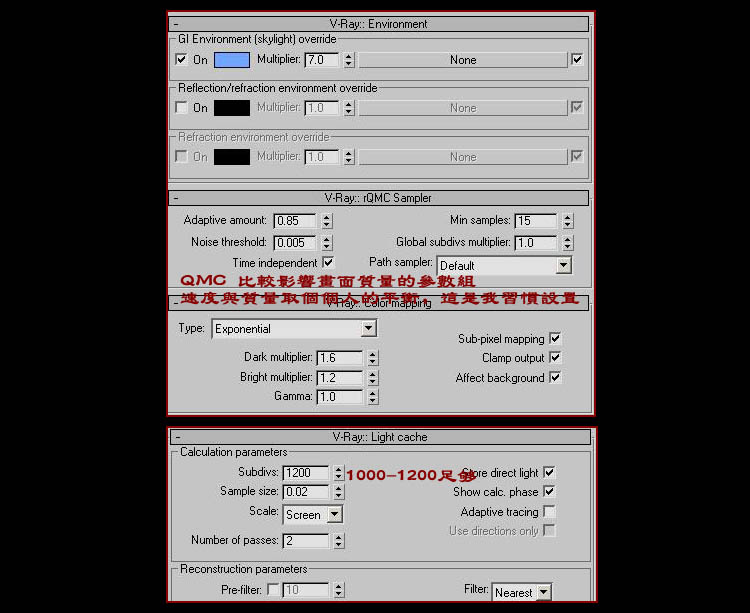Open the Color mapping Type Exponential dropdown
The width and height of the screenshot is (750, 613).
[x=294, y=329]
